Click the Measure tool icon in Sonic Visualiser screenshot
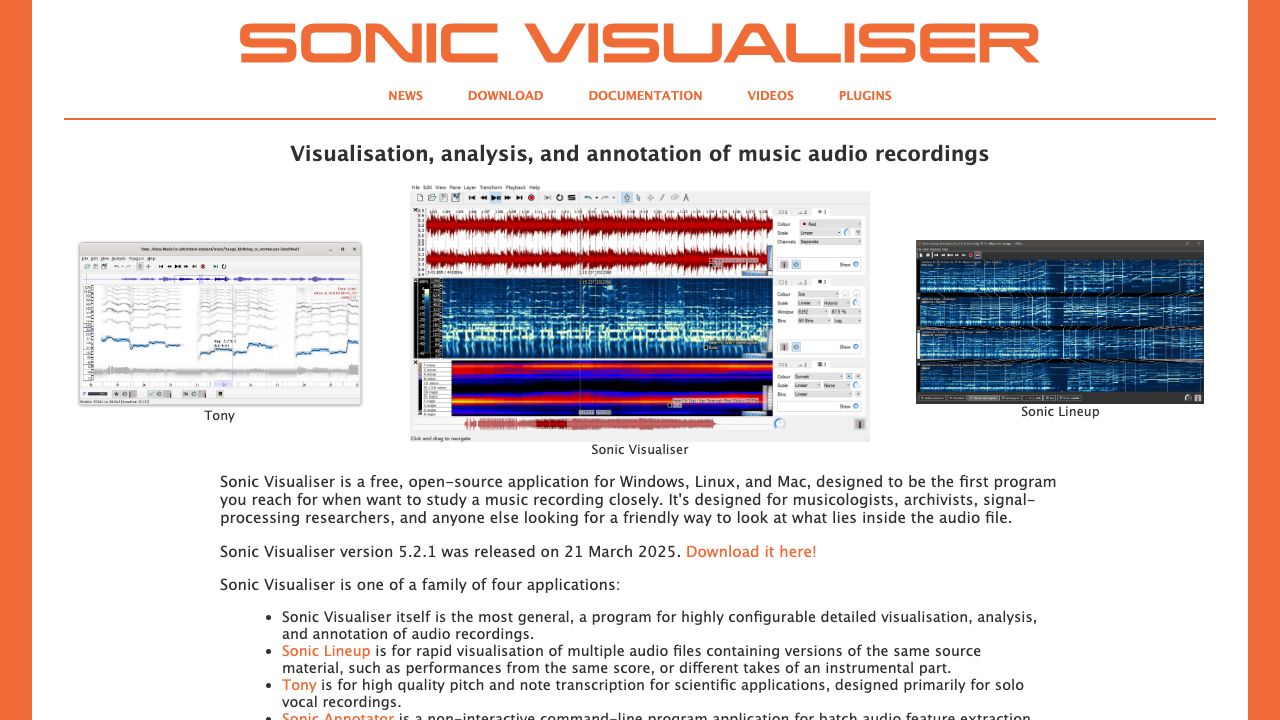Screen dimensions: 1280x720 pos(686,198)
